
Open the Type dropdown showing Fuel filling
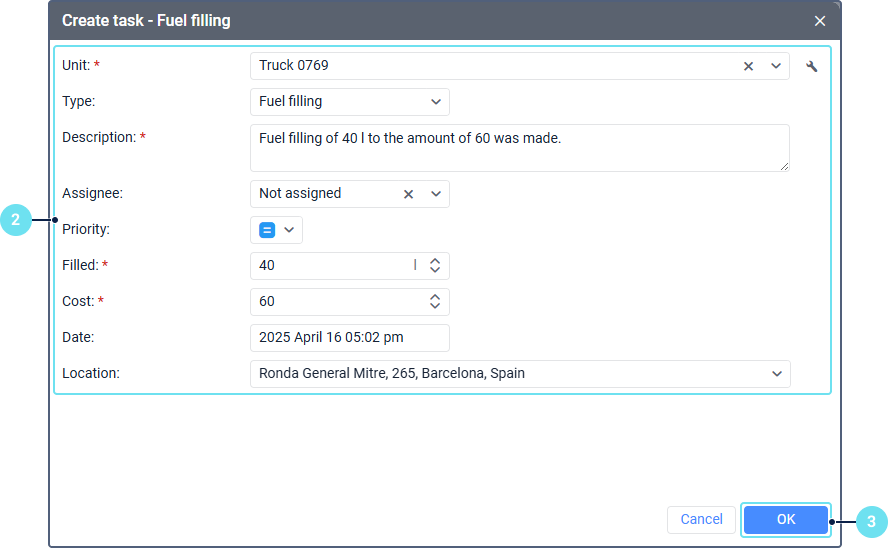(x=436, y=102)
